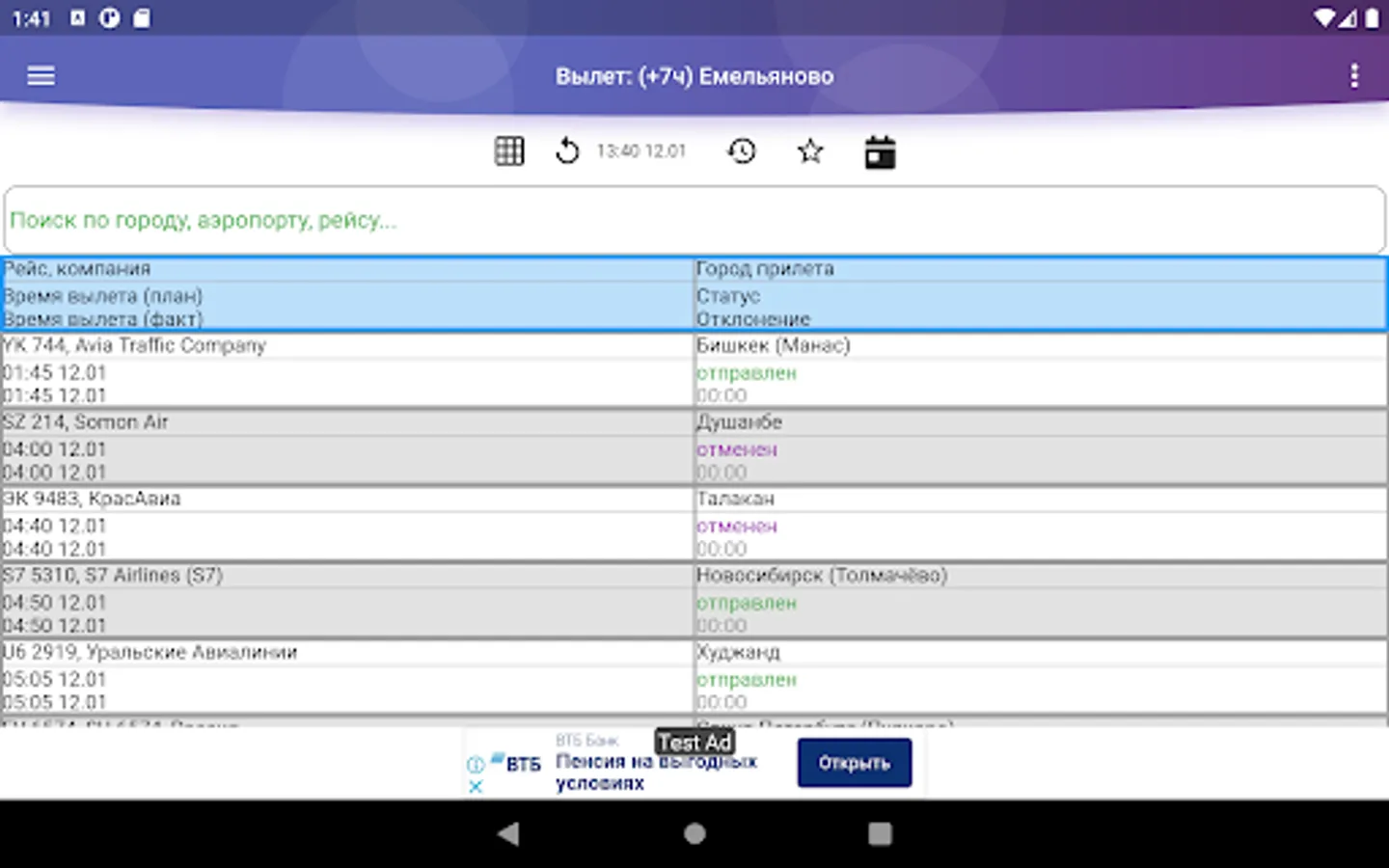Image resolution: width=1389 pixels, height=868 pixels.
Task: Click destination Бишкек (Манас)
Action: [774, 345]
